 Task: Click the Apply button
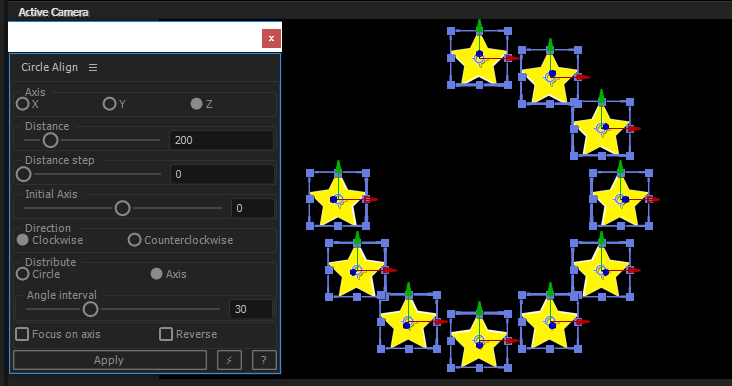110,360
